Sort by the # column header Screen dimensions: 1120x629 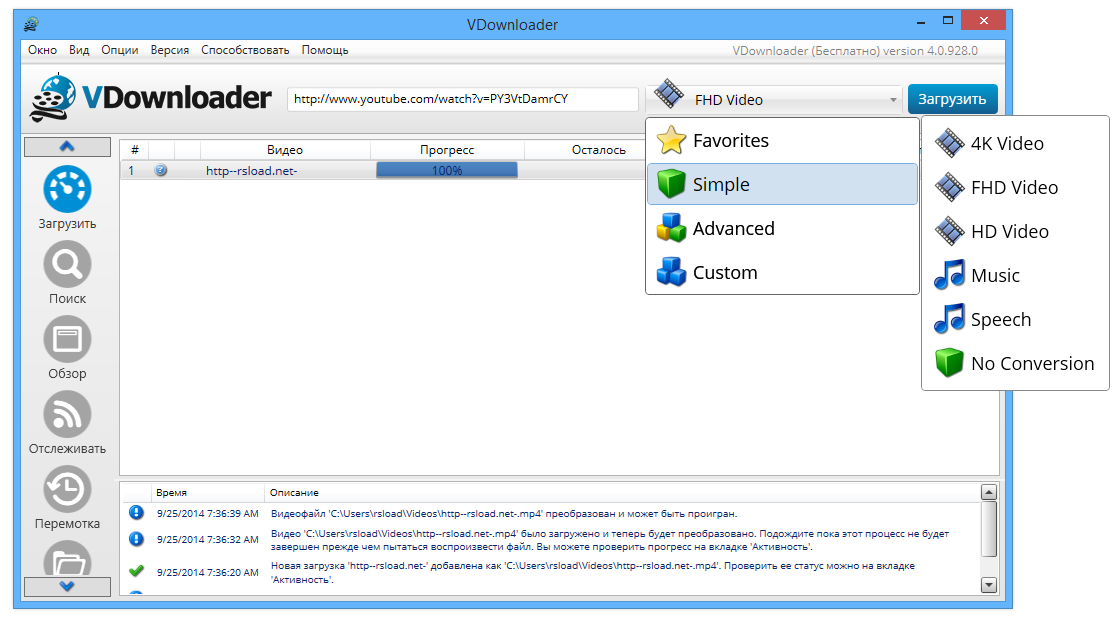click(x=134, y=150)
